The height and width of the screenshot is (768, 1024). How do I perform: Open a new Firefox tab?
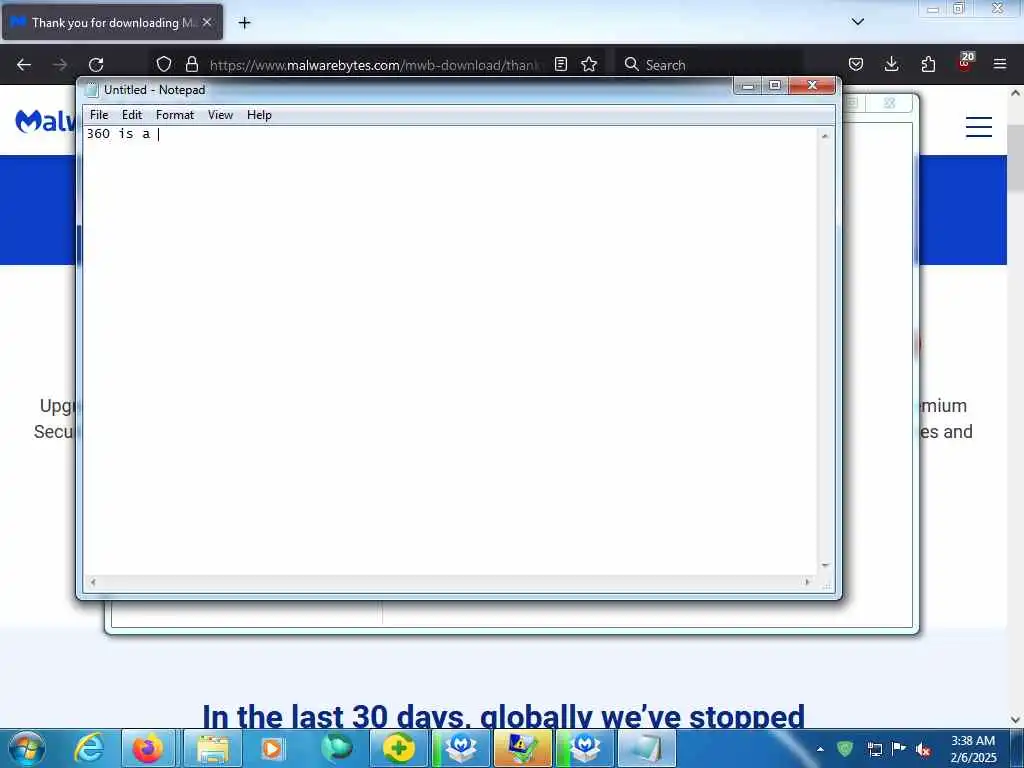[244, 23]
